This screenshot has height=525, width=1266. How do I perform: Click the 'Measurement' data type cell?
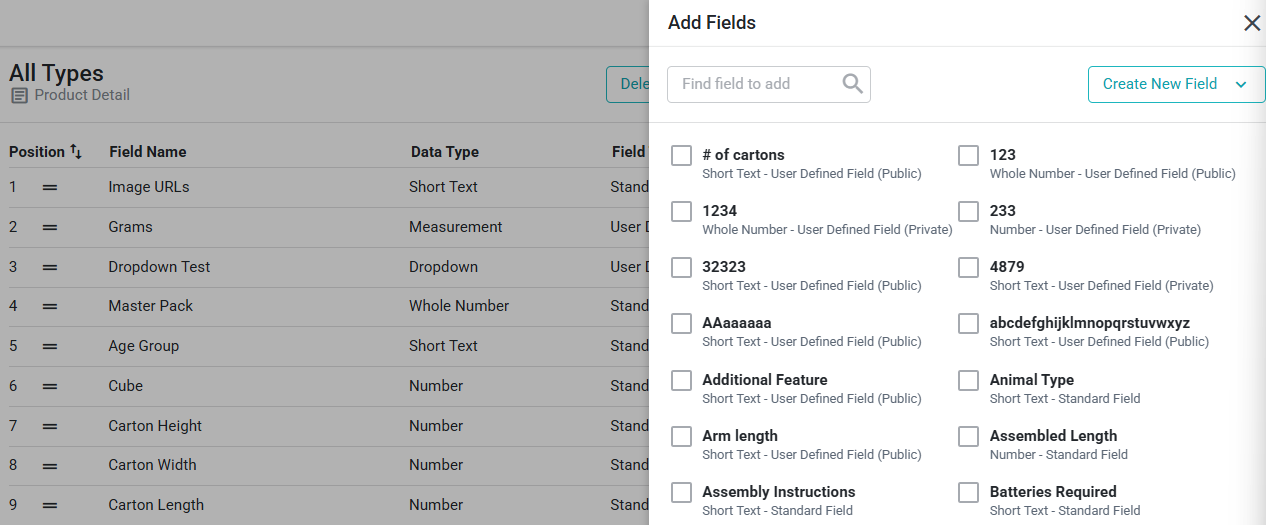456,227
